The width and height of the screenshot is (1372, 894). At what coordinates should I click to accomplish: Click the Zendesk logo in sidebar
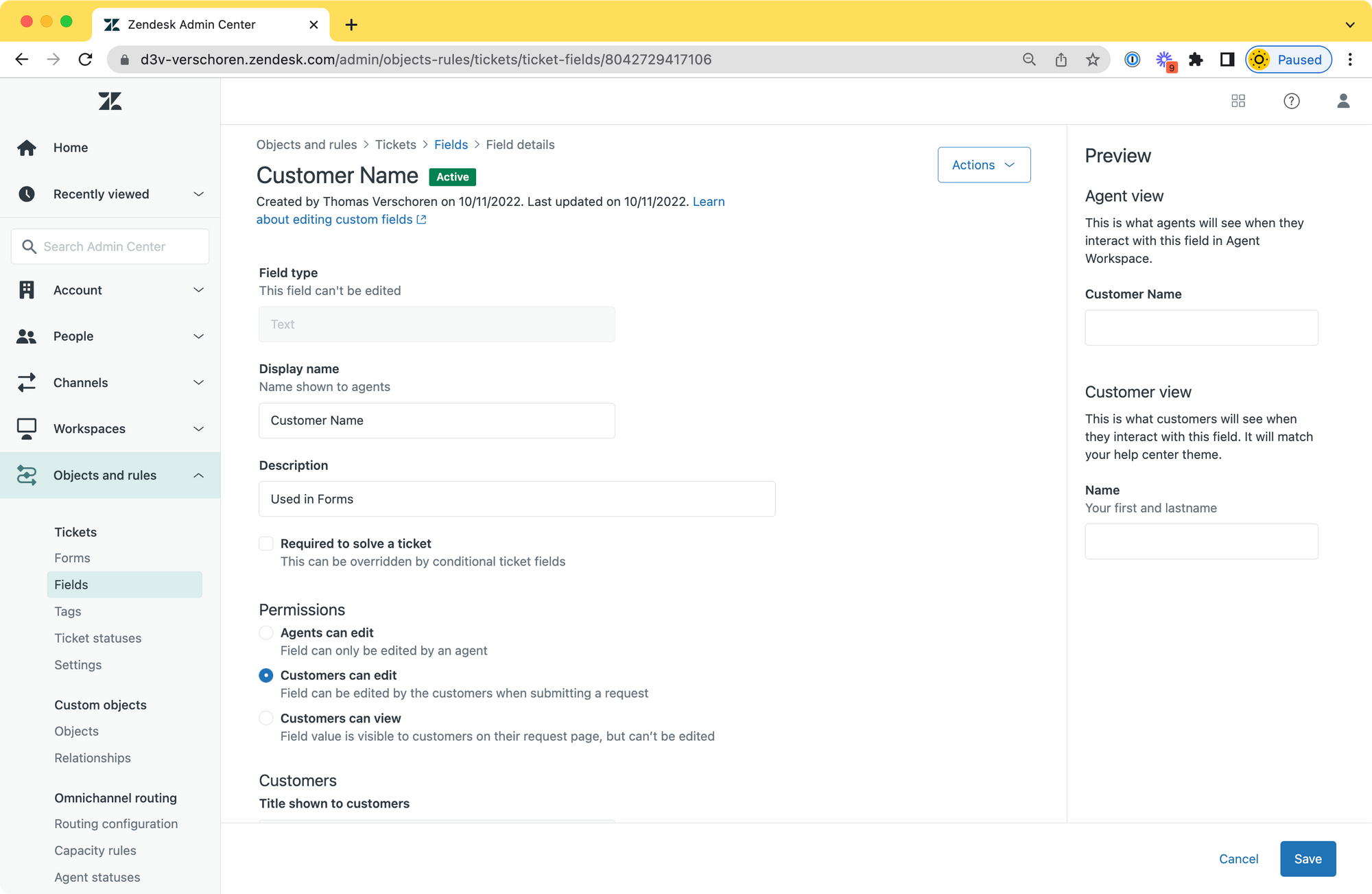[x=110, y=102]
